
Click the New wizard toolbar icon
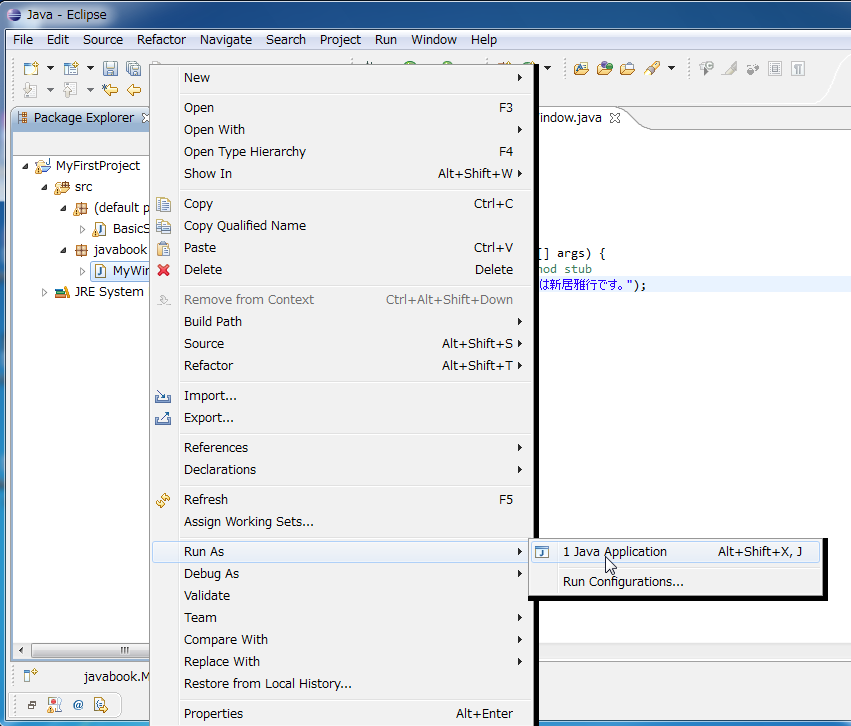click(x=30, y=69)
